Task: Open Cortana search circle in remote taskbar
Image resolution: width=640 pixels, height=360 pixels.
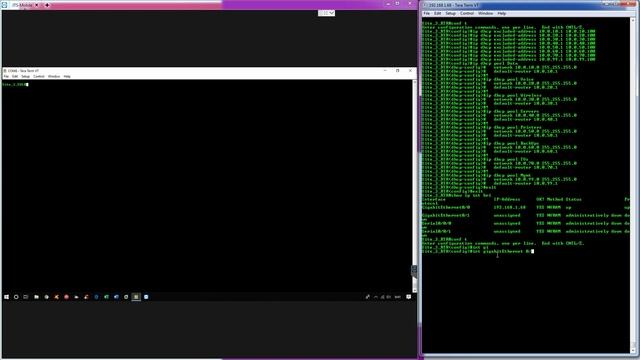Action: (x=16, y=297)
